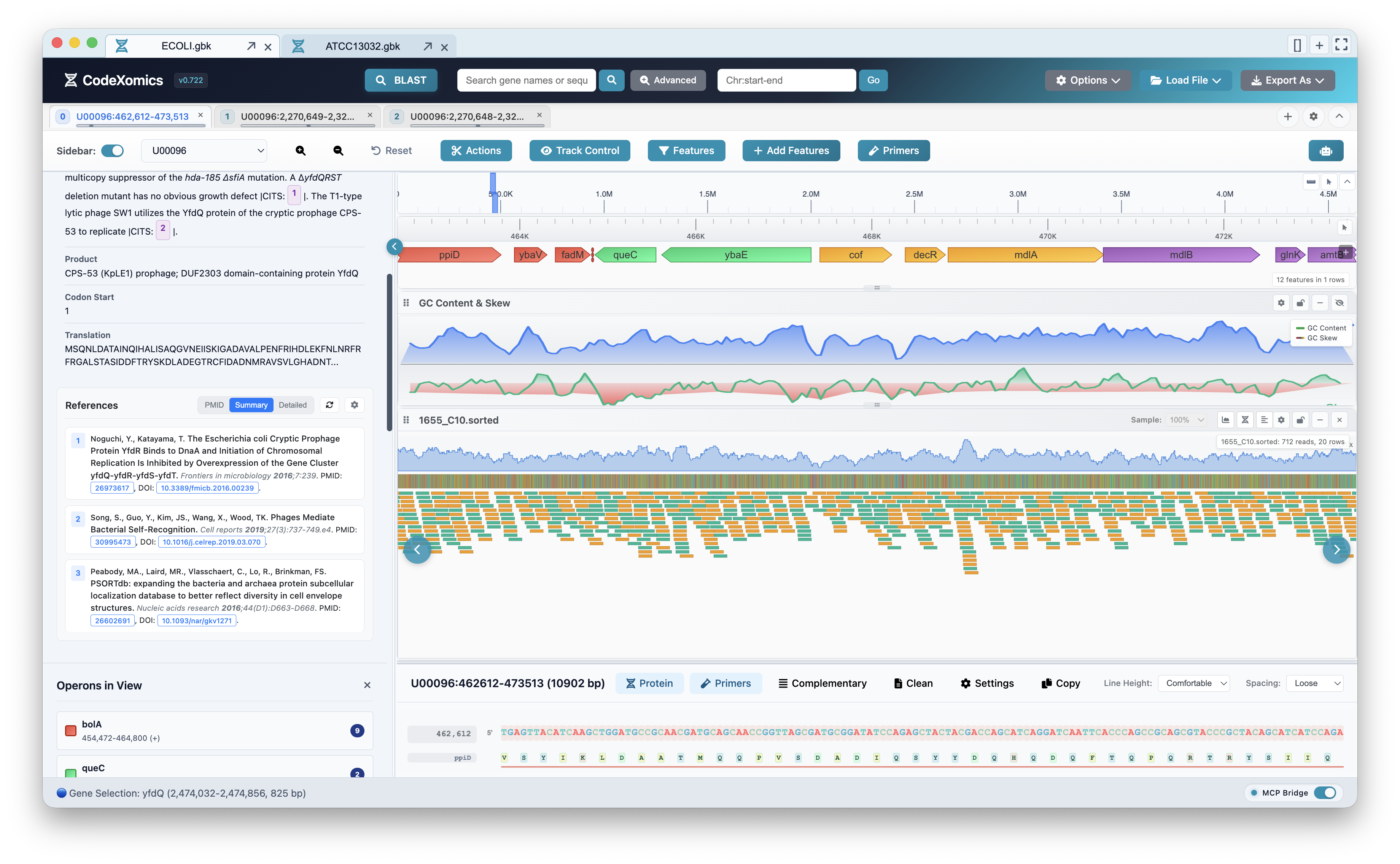
Task: Collapse the sidebar with arrow handle
Action: pos(394,246)
